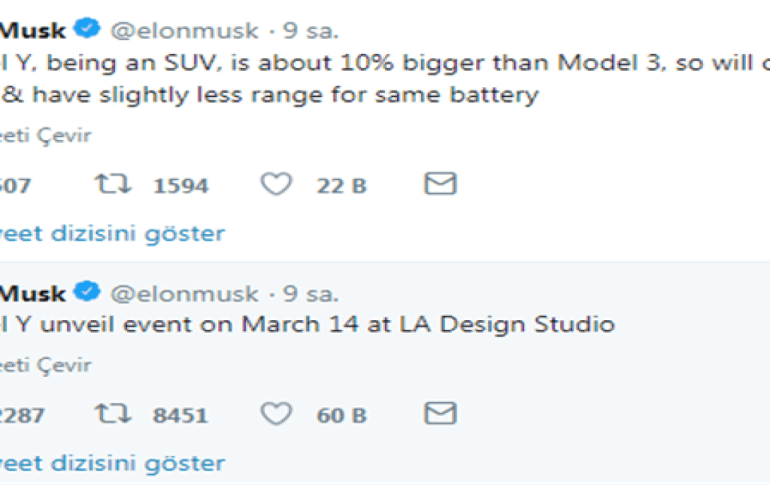This screenshot has width=770, height=485.
Task: Show tweet thread under the 8451 retweets tweet
Action: (111, 463)
